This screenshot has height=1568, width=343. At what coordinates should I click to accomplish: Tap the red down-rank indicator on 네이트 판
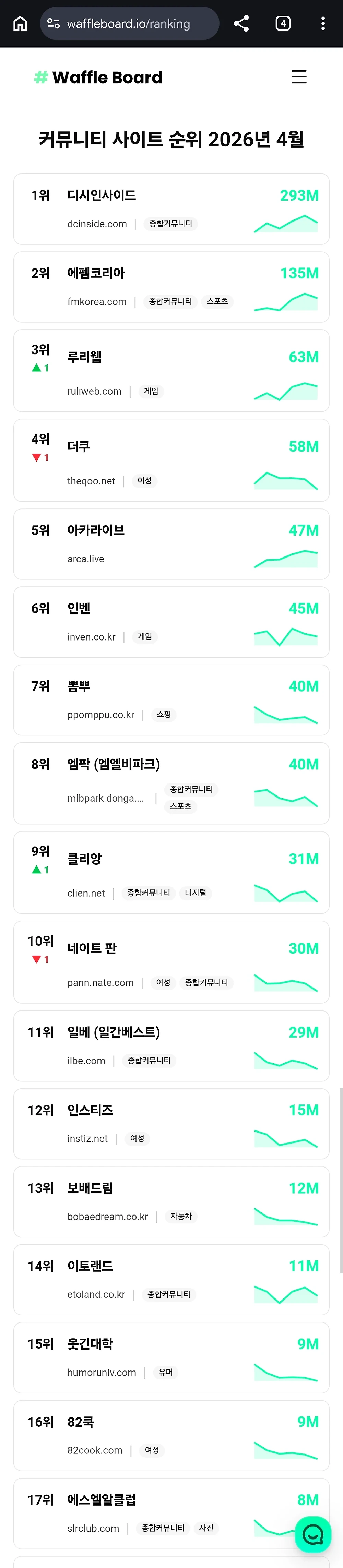click(x=40, y=960)
